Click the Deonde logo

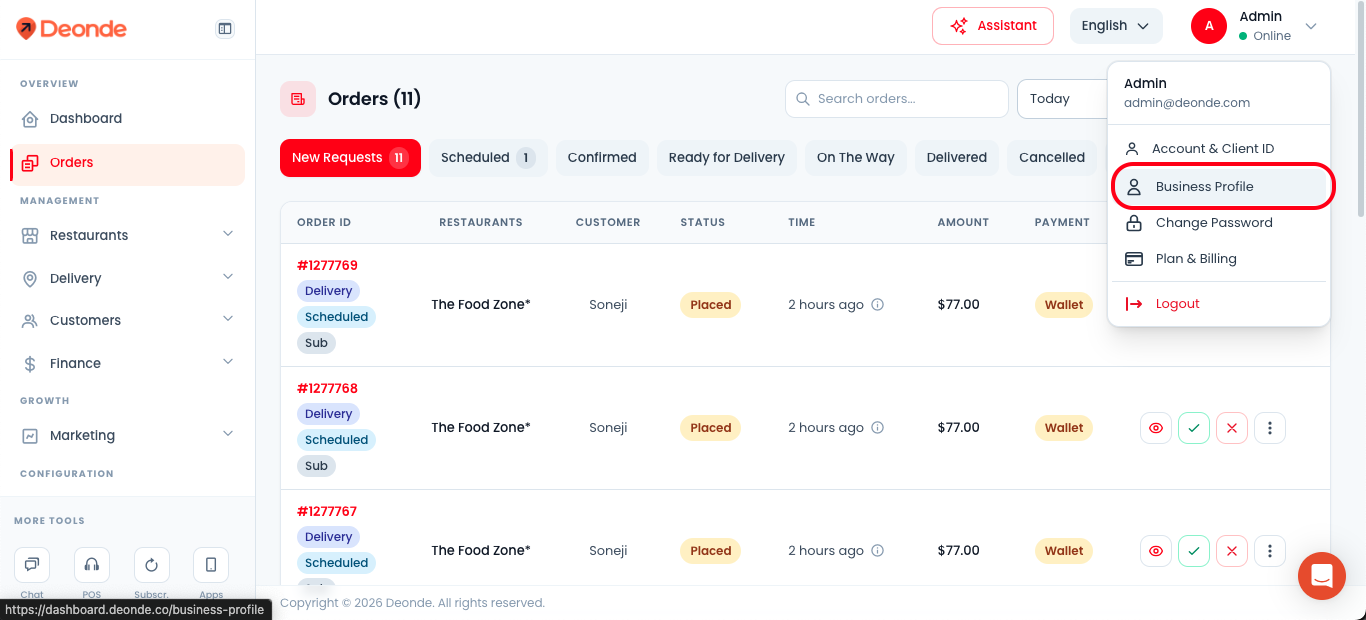pos(72,29)
